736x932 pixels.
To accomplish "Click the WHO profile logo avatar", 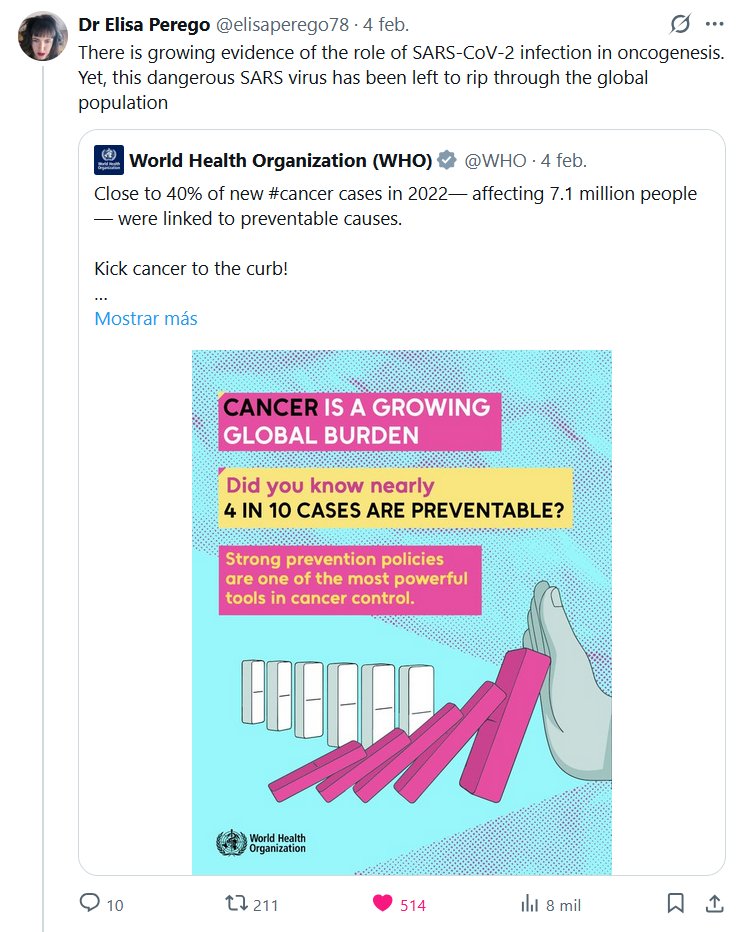I will (x=107, y=160).
